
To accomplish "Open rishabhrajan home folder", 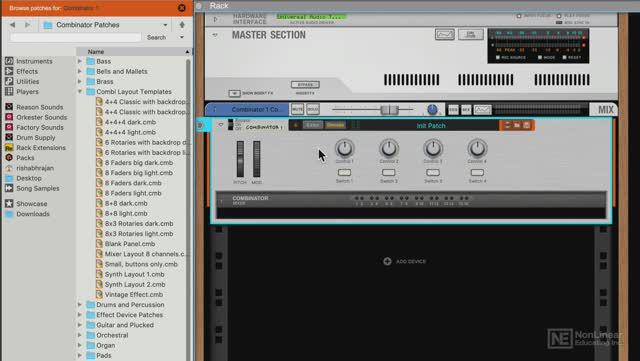I will pos(35,168).
